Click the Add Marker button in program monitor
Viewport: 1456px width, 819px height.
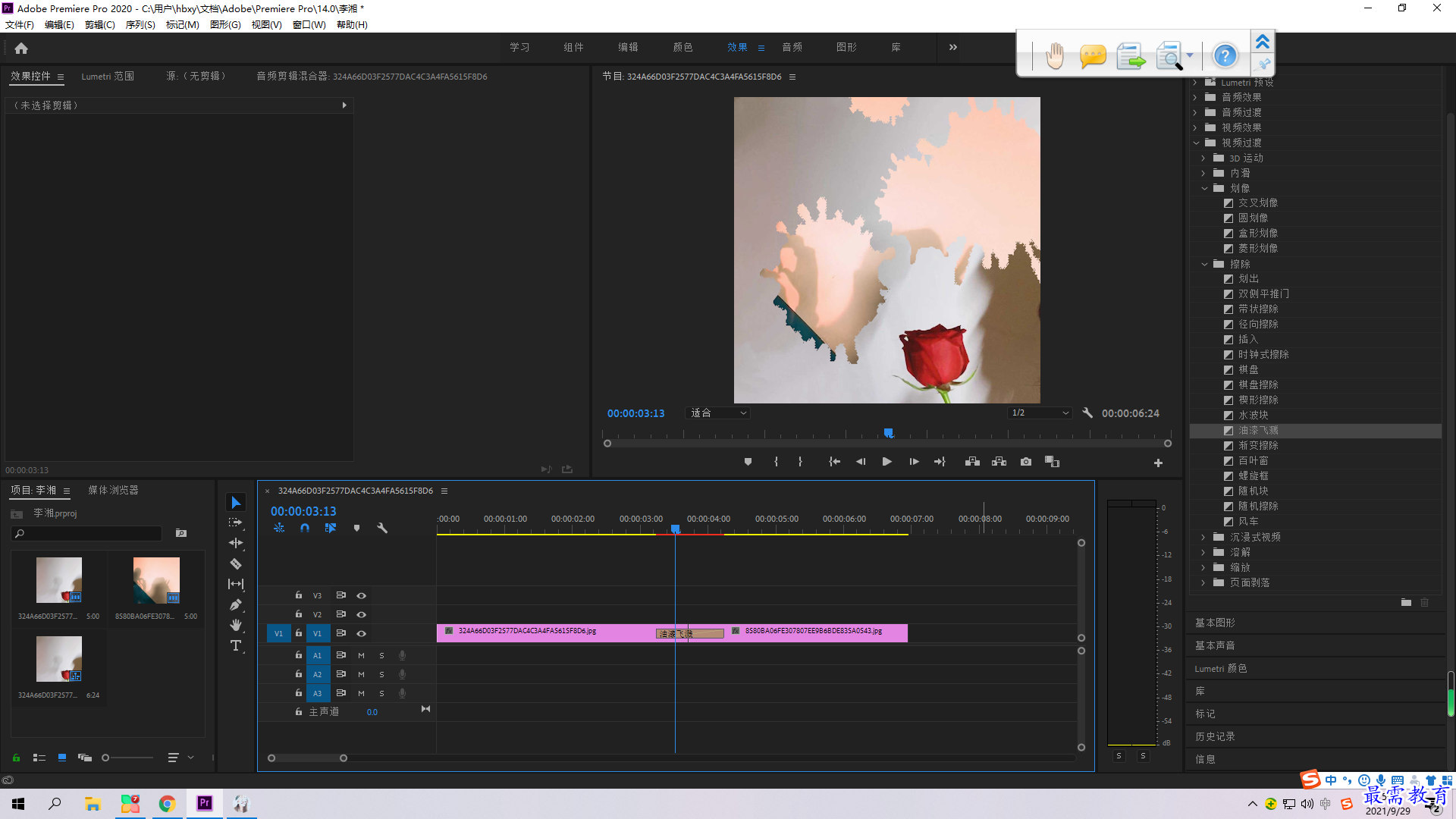748,462
